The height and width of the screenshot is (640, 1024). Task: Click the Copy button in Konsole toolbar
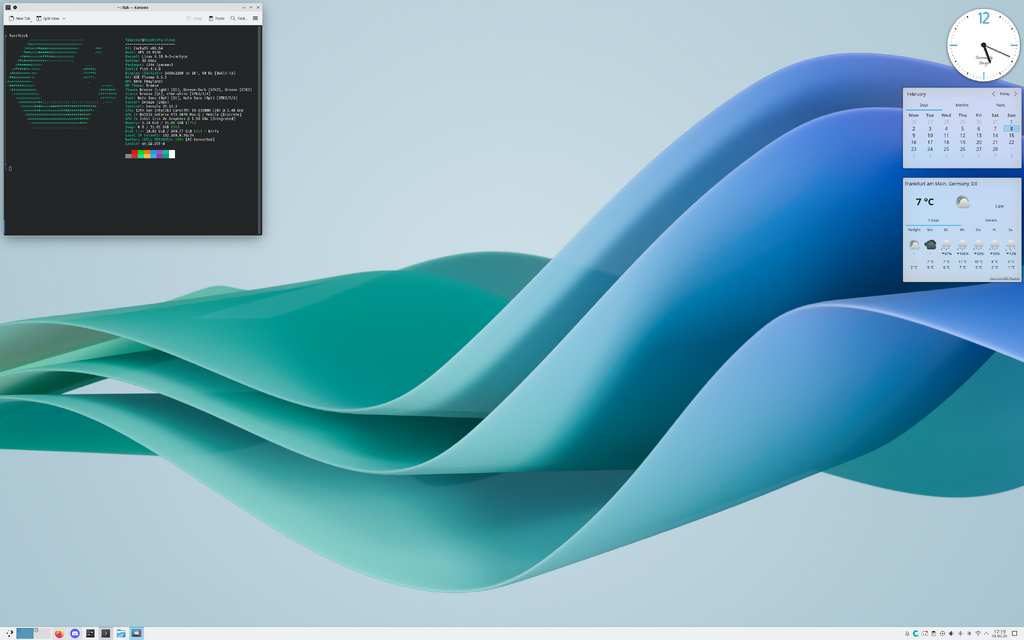point(194,18)
